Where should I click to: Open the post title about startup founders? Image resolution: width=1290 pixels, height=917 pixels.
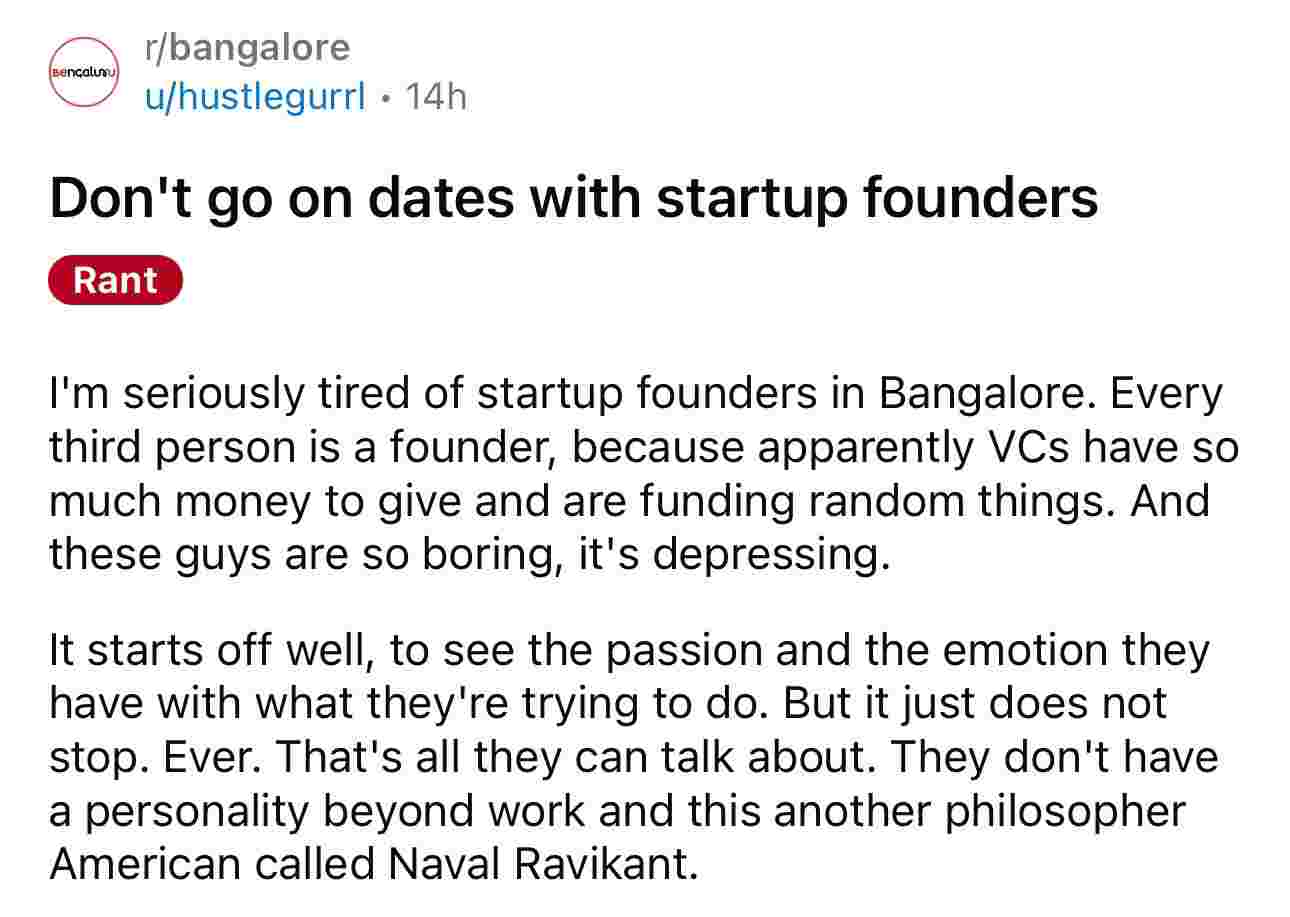click(573, 197)
